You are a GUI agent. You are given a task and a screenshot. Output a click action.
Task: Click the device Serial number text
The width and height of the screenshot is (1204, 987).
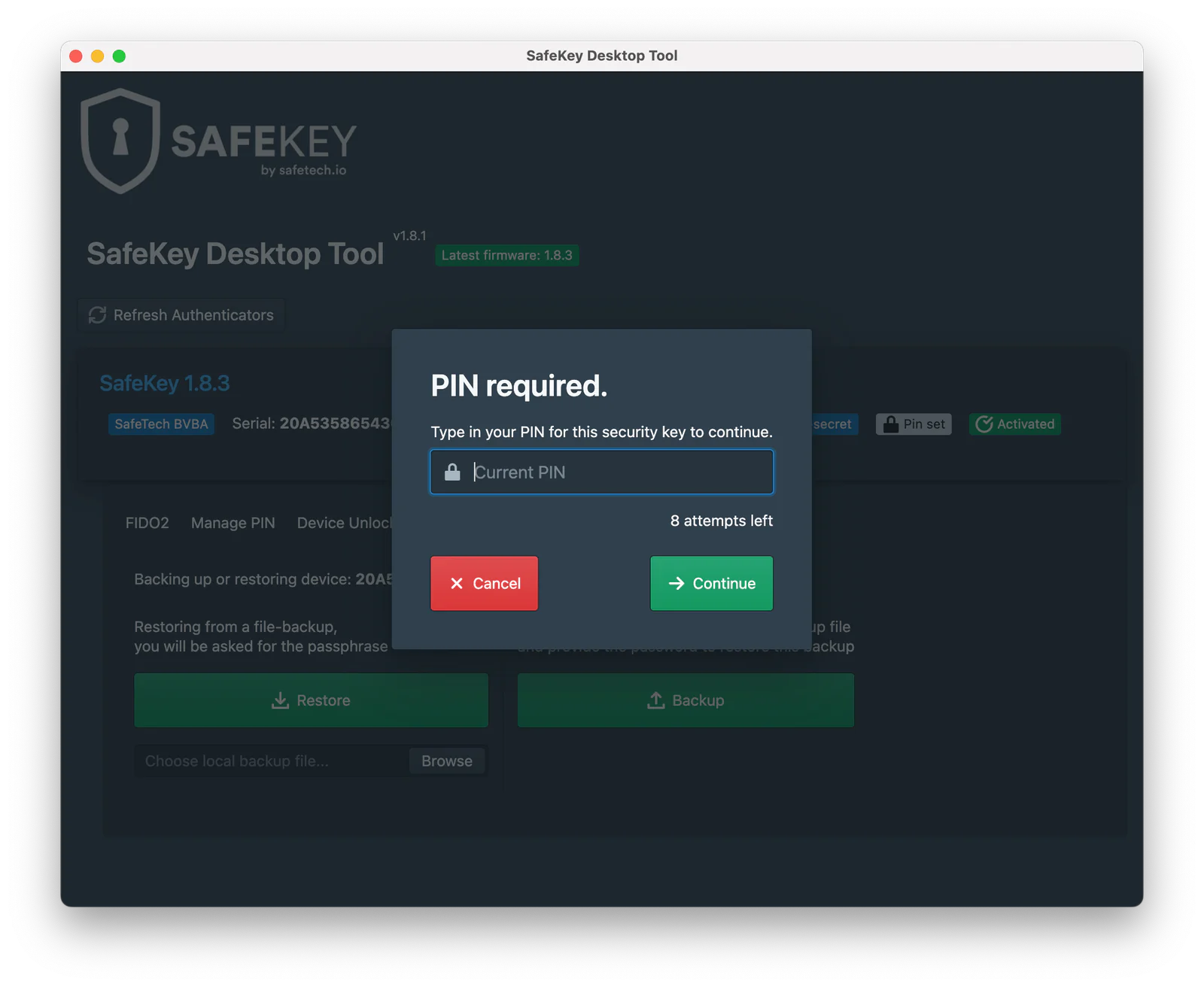tap(312, 424)
